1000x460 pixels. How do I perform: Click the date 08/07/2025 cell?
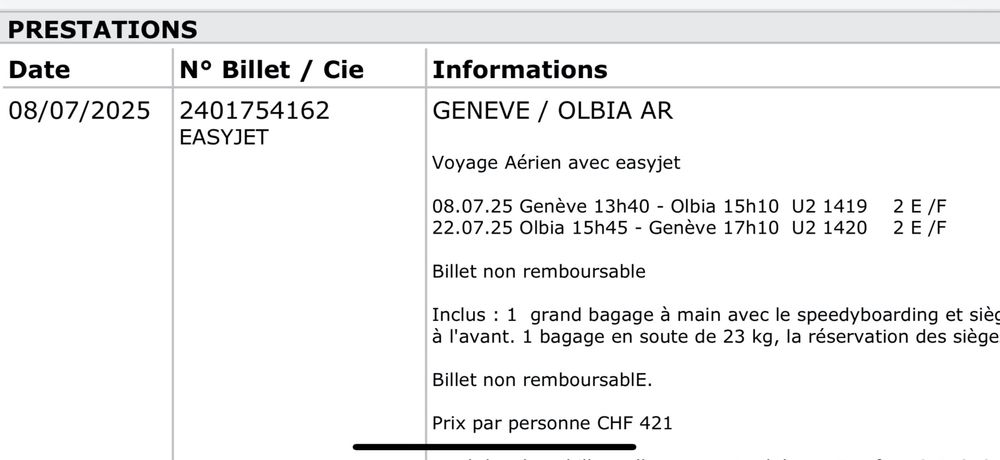[x=79, y=110]
